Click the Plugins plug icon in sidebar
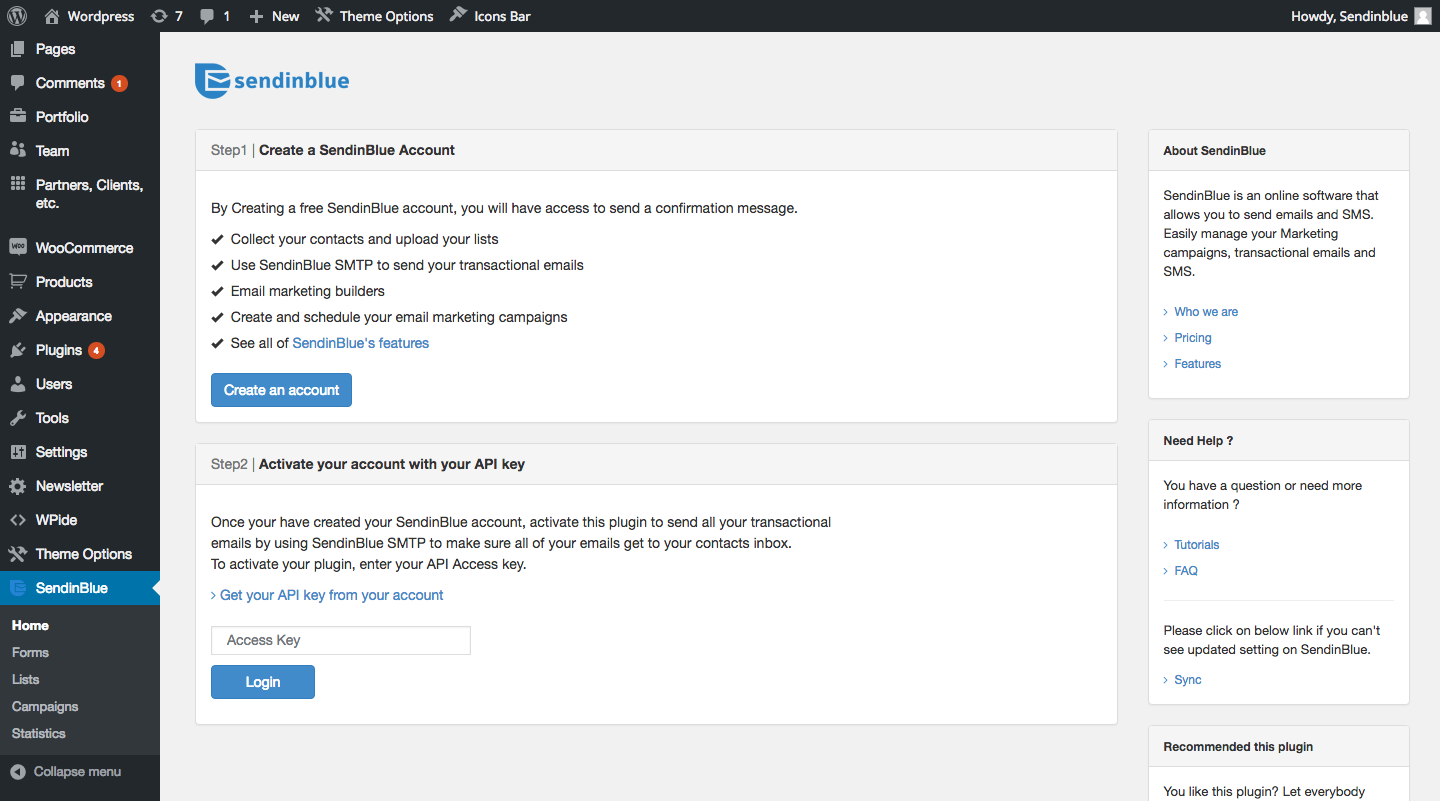This screenshot has height=801, width=1440. pos(18,350)
